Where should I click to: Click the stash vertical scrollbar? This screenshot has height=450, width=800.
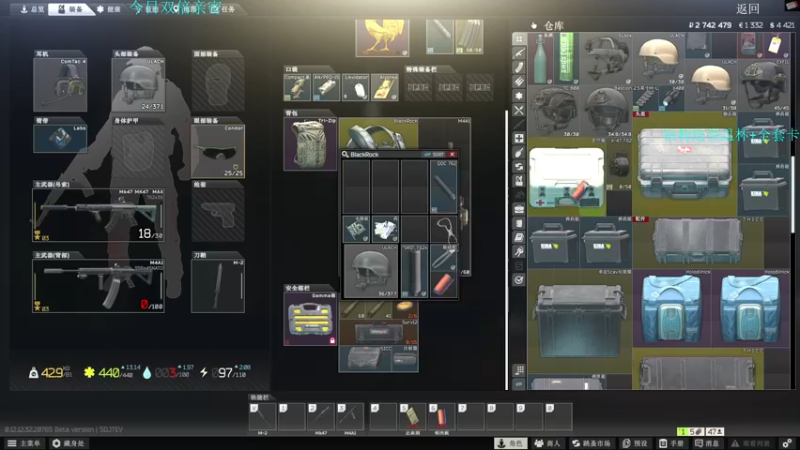793,193
